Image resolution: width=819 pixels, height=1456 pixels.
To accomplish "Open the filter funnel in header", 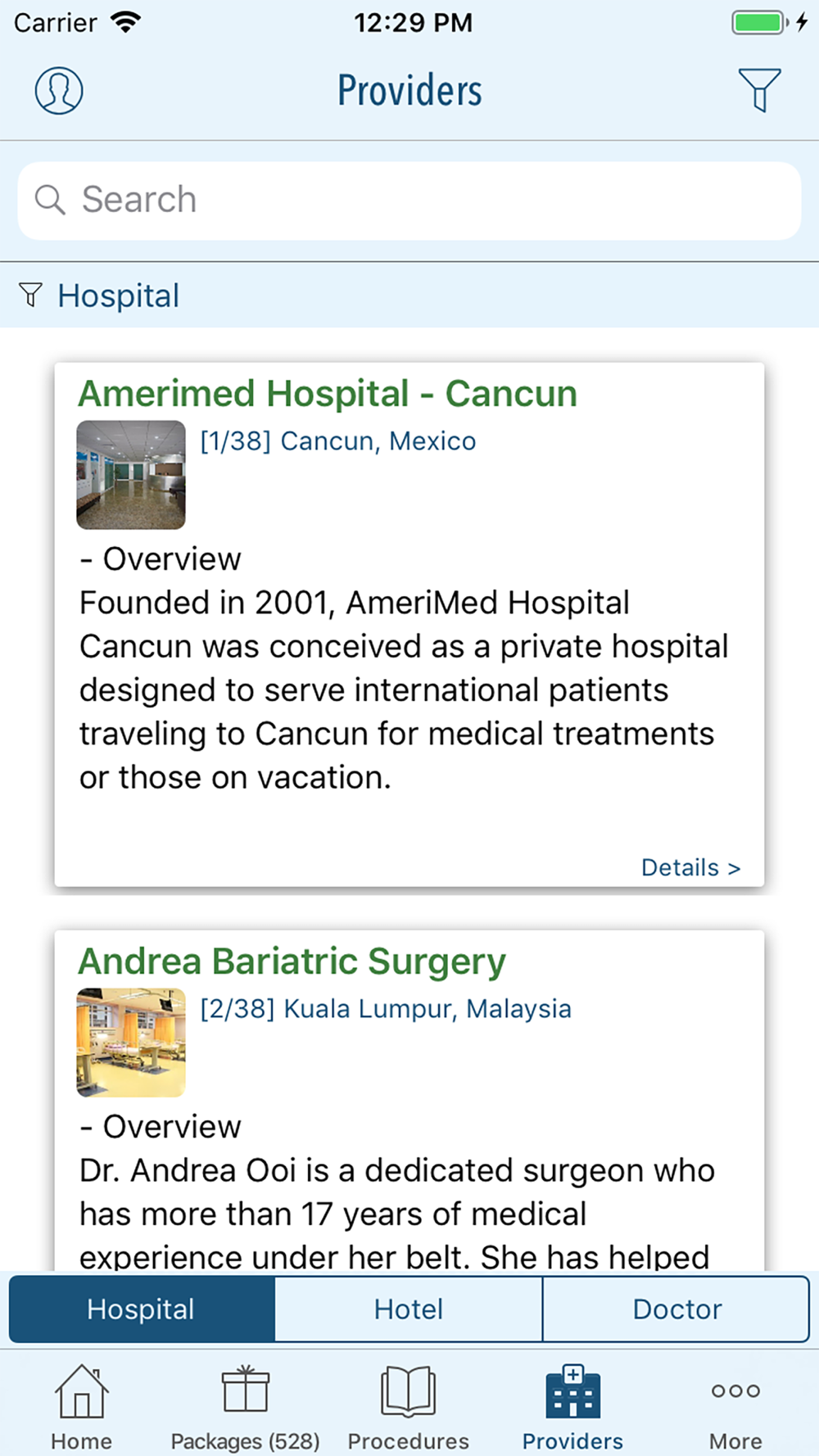I will tap(759, 89).
